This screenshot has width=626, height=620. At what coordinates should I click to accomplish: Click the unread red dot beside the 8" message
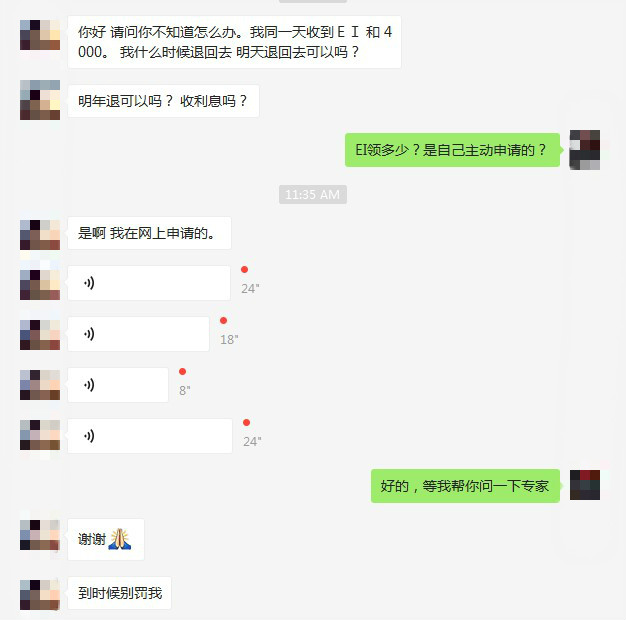point(182,372)
